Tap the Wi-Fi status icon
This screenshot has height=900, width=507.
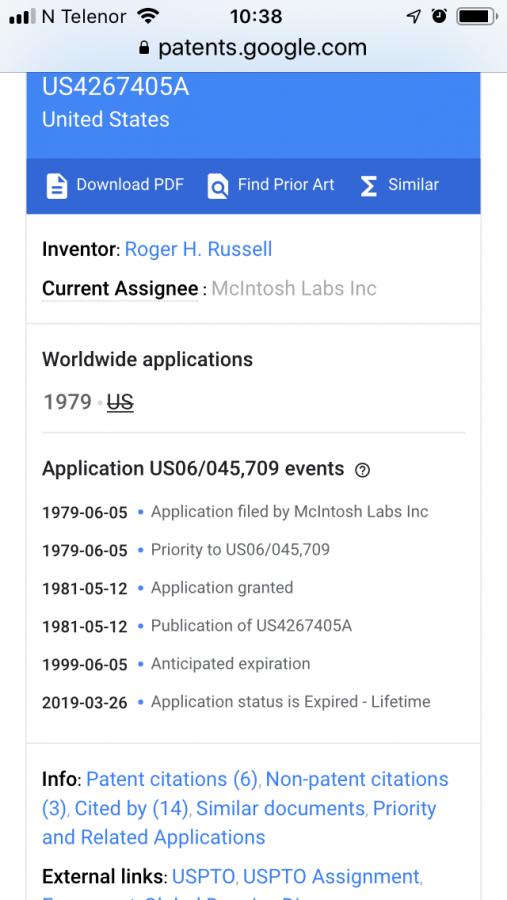tap(148, 16)
